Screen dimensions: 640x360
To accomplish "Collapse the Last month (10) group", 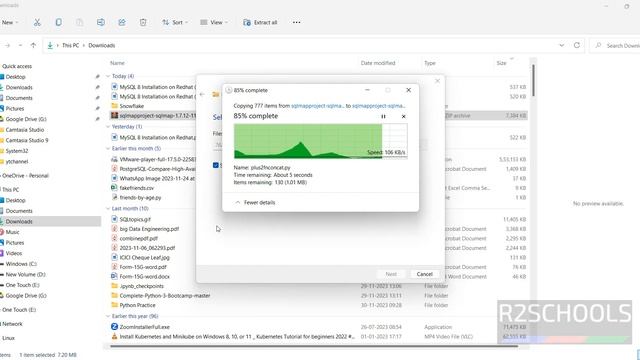I will click(108, 208).
